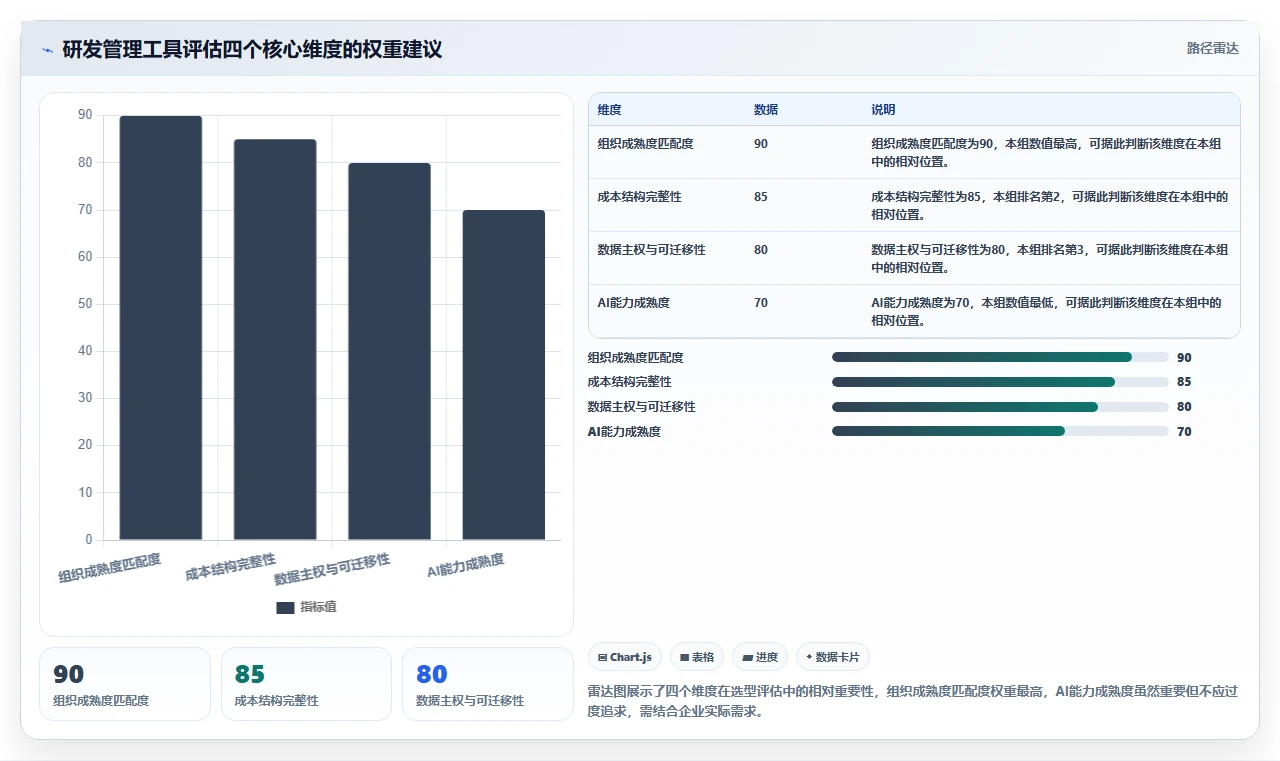Click the 80 数据主权与可迁移性 data card
1280x761 pixels.
coord(488,684)
